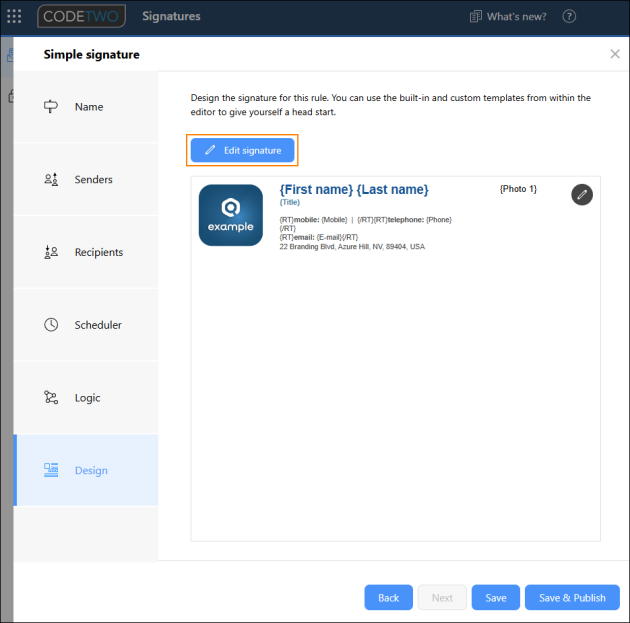Open the app launcher grid icon
Screen dimensions: 630x623
[14, 16]
